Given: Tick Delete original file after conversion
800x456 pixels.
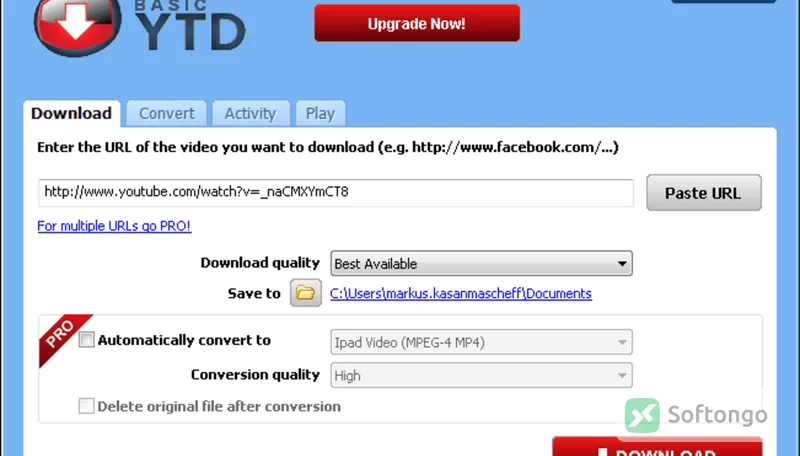Looking at the screenshot, I should [86, 406].
